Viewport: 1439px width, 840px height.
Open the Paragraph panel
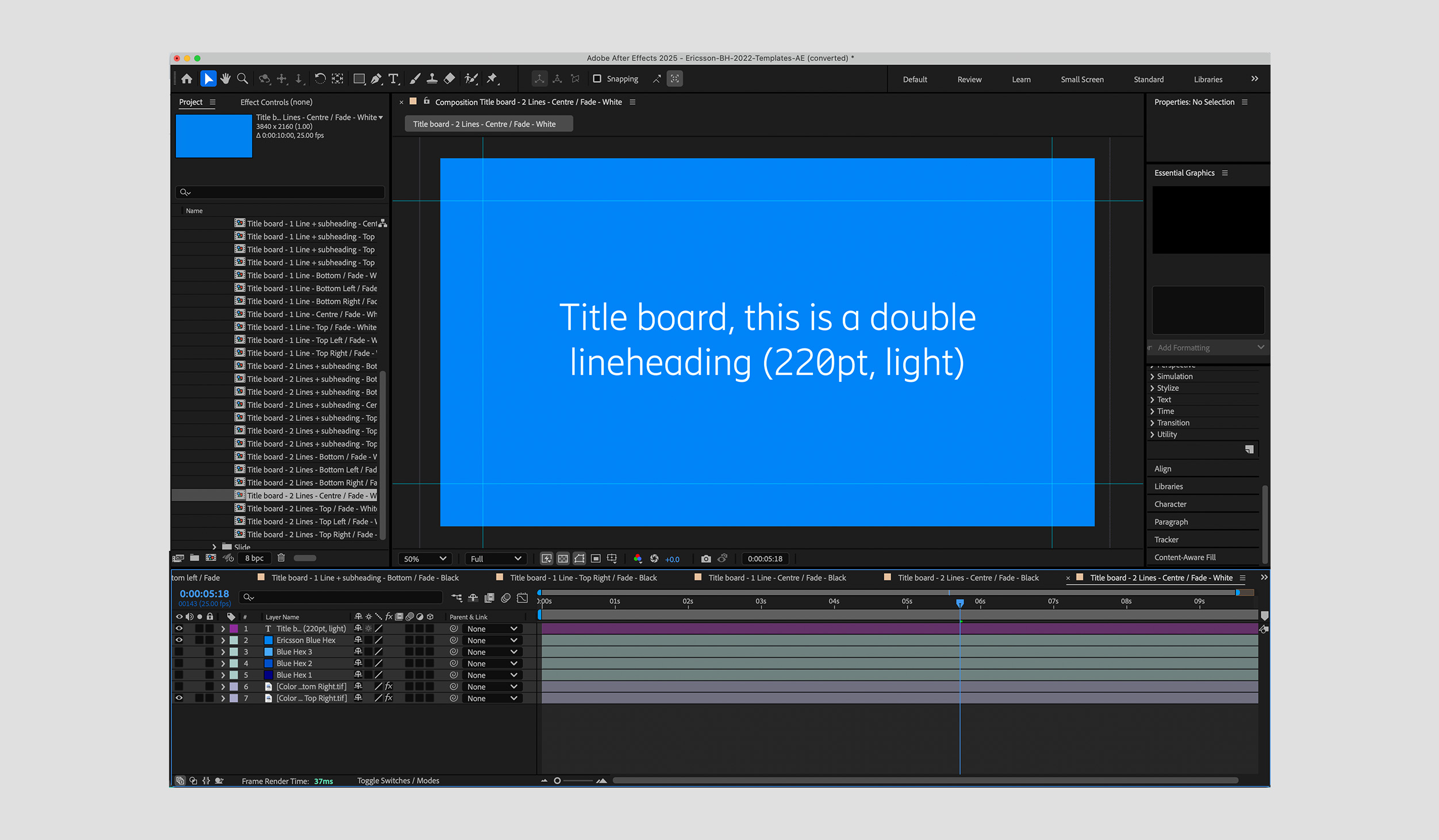[x=1171, y=522]
